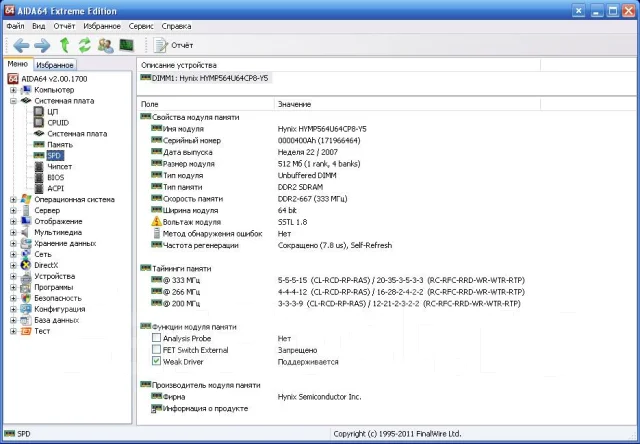The width and height of the screenshot is (640, 444).
Task: Click the Сервер tower icon
Action: point(26,211)
